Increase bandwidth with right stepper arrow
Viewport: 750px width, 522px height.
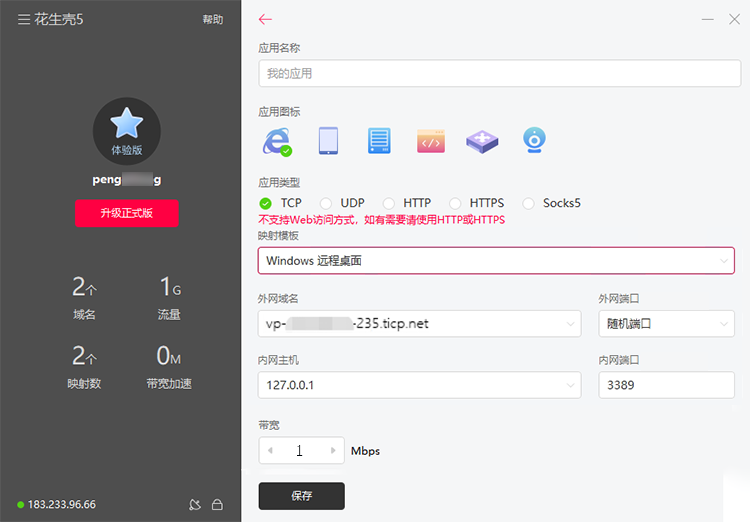pos(333,450)
